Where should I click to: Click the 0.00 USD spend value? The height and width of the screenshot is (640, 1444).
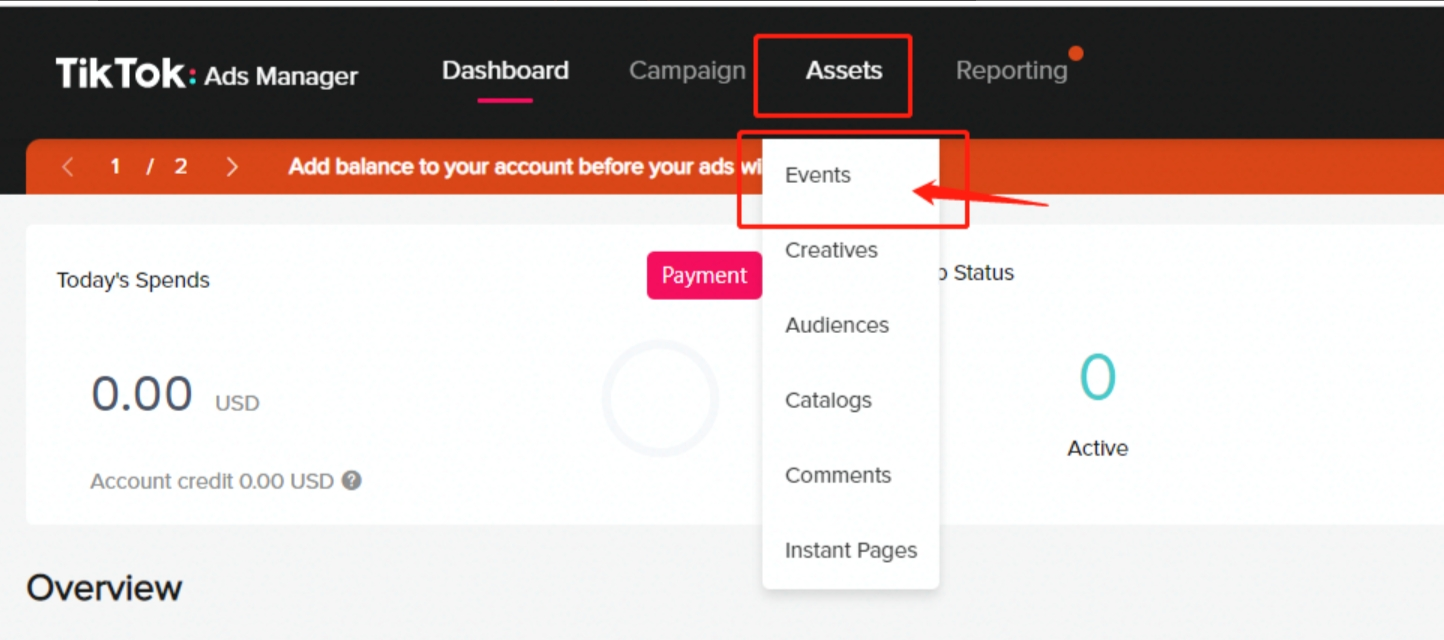click(175, 395)
